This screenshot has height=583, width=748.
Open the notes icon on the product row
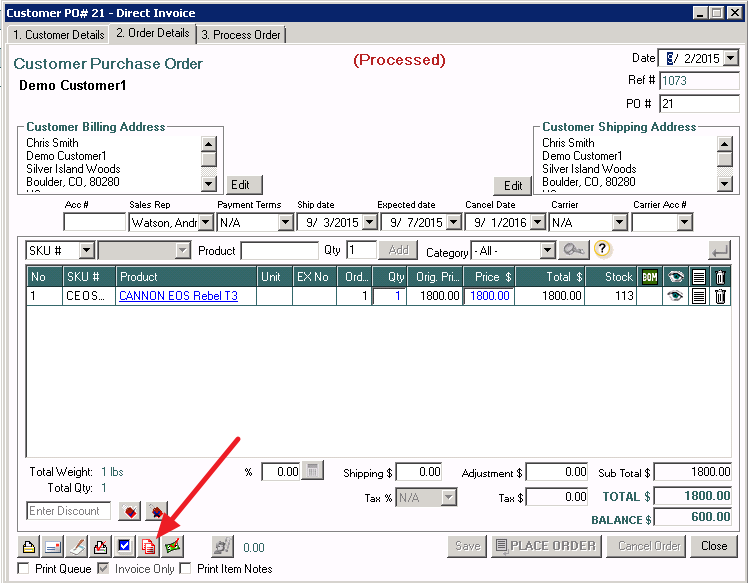click(699, 296)
